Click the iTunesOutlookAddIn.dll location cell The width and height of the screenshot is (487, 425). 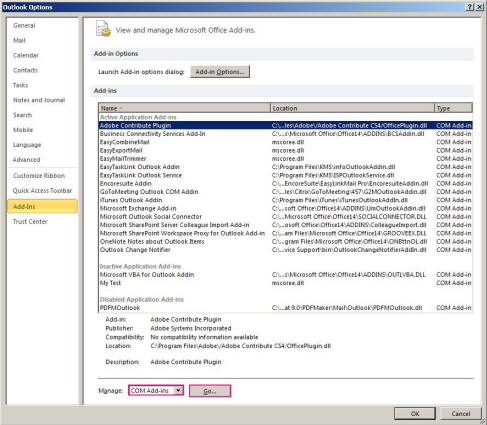click(340, 200)
